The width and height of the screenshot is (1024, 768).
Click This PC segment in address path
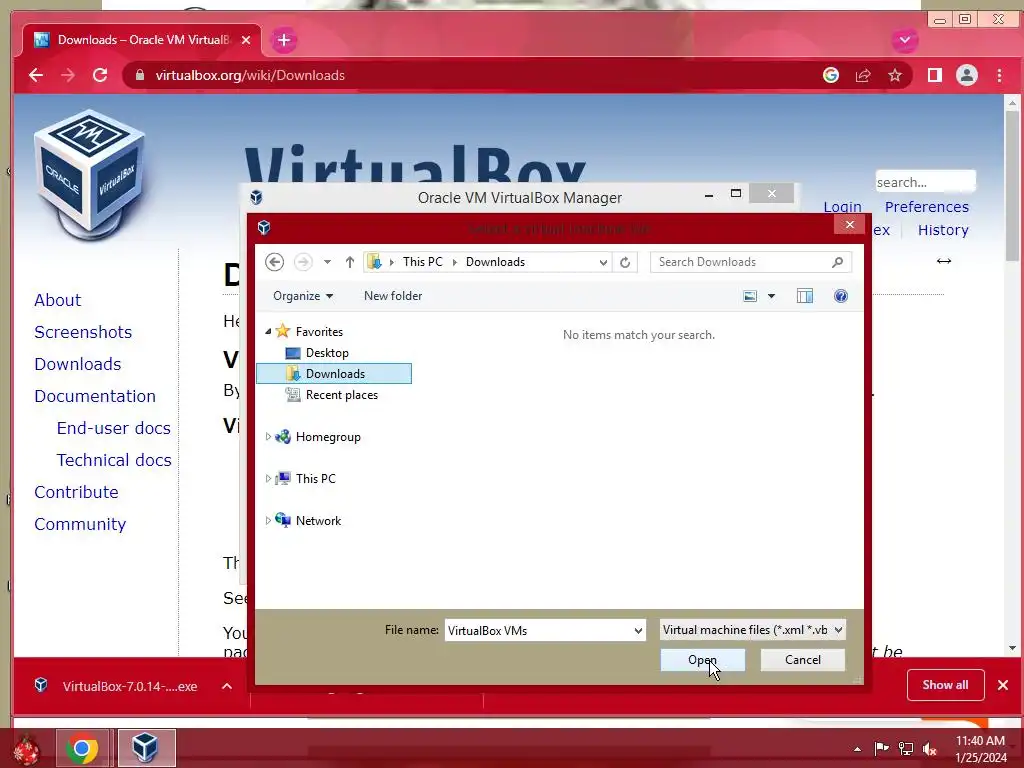click(423, 262)
